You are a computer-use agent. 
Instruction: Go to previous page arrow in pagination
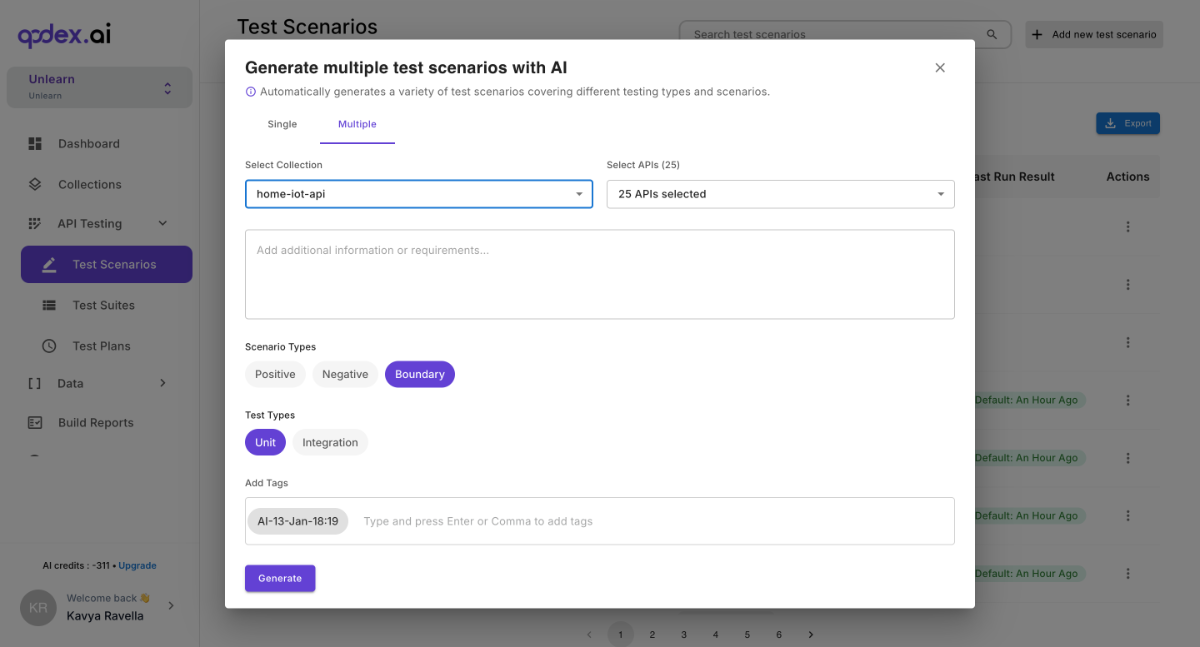(589, 634)
